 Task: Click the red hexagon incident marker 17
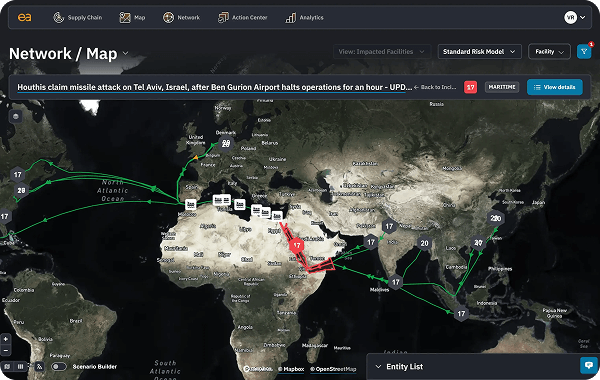(x=297, y=245)
